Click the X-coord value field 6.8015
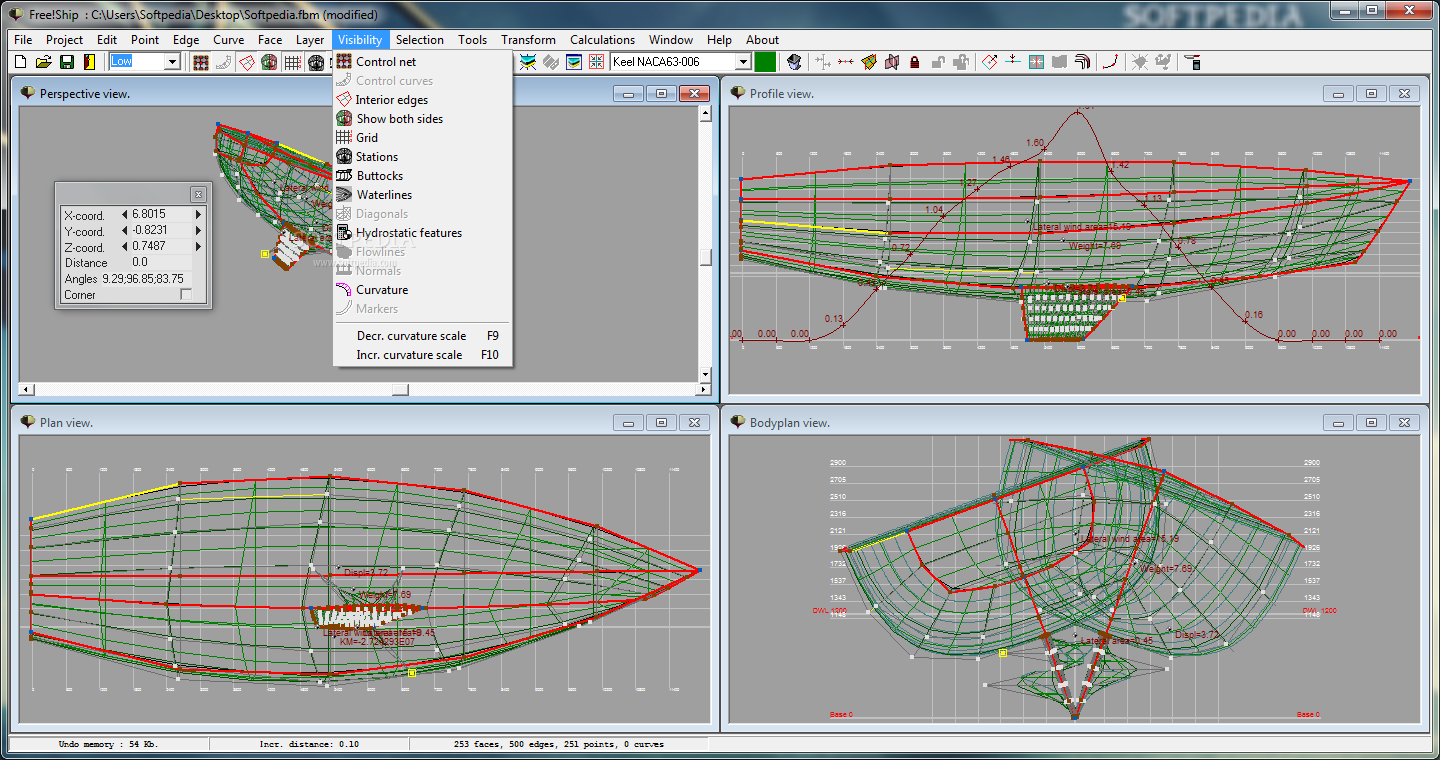1440x760 pixels. click(161, 214)
